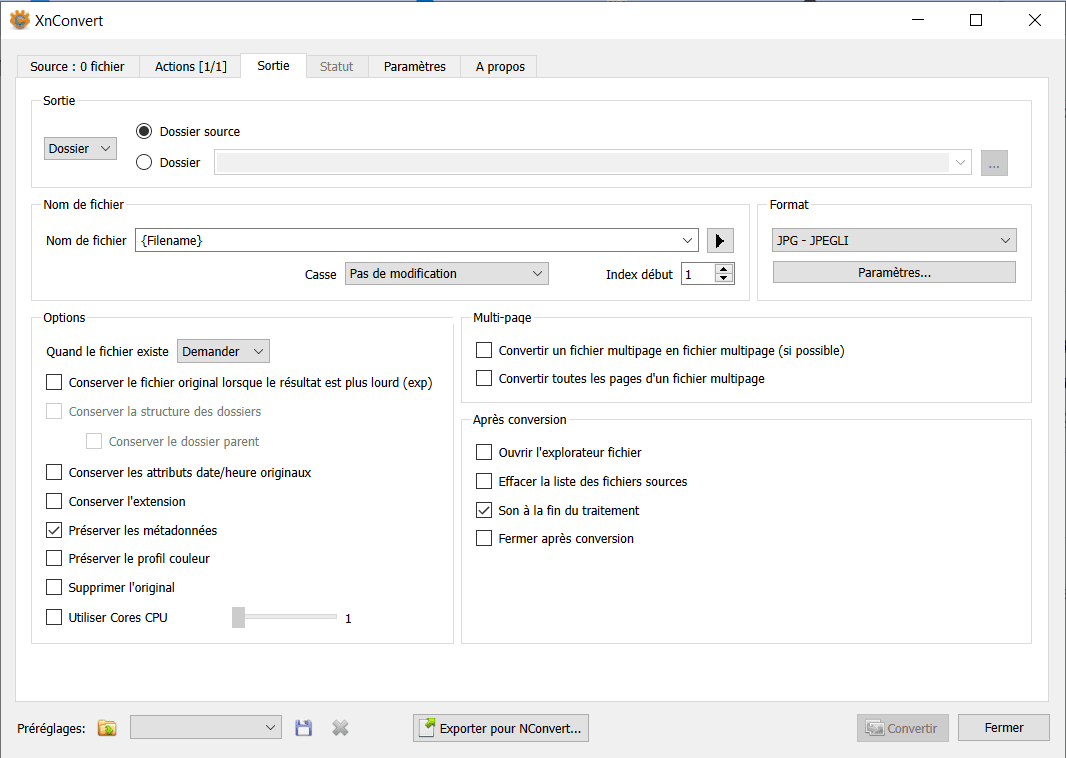
Task: Open the A propos tab
Action: tap(498, 67)
